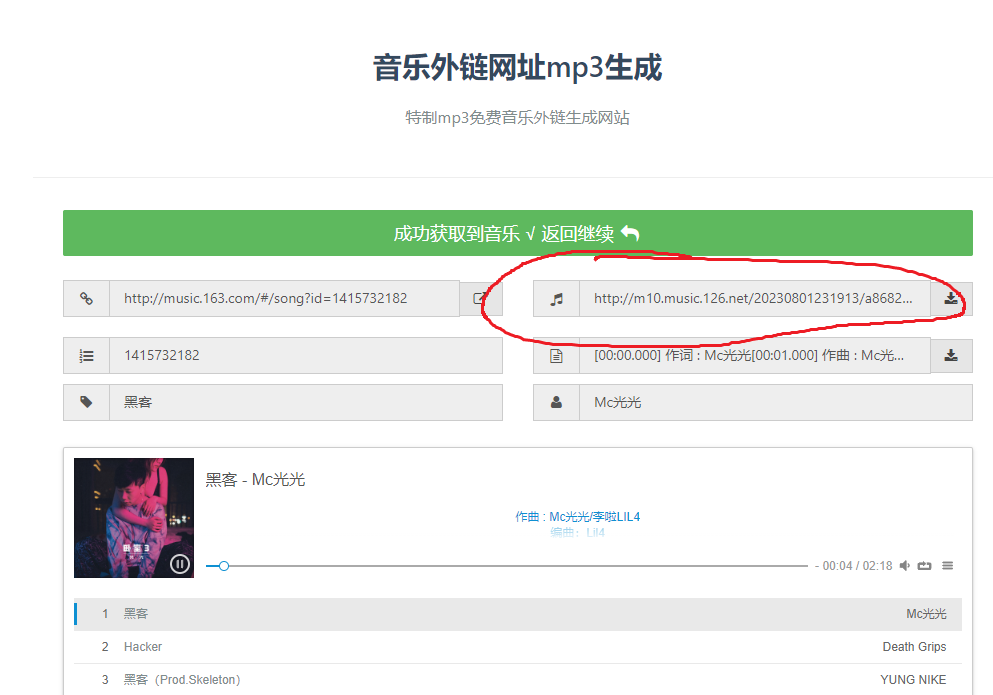Image resolution: width=993 pixels, height=695 pixels.
Task: Click the subtitle 特制mp3免费音乐外链生成网站
Action: click(x=517, y=118)
